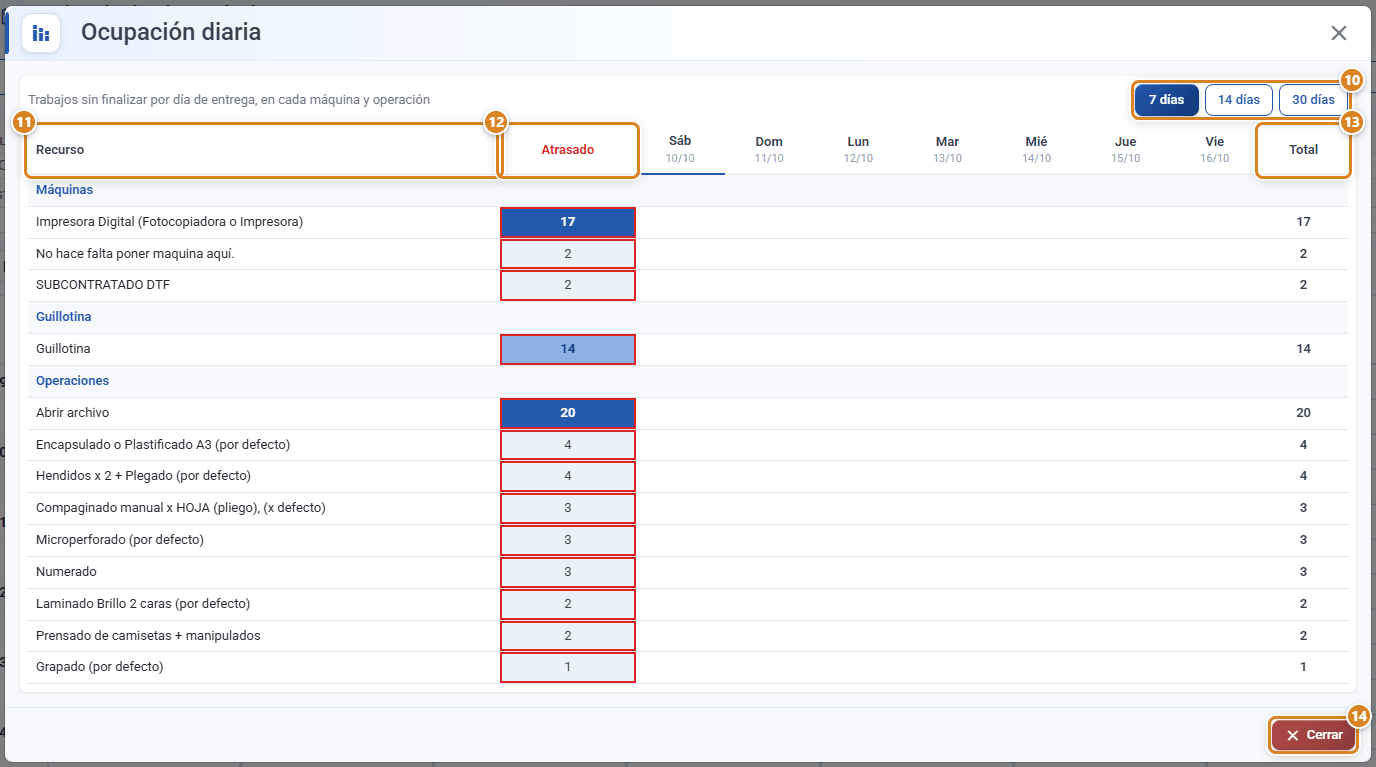Image resolution: width=1376 pixels, height=767 pixels.
Task: Click overdue cell for Encapsulado o Plastificado A3
Action: coord(568,445)
